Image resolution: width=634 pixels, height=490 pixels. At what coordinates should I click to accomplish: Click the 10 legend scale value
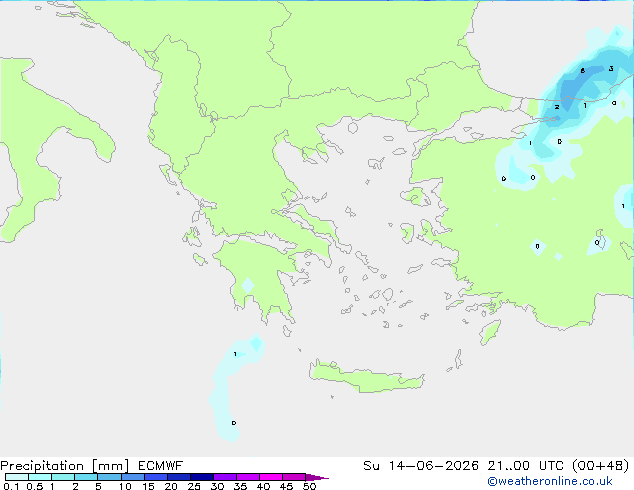tap(125, 486)
